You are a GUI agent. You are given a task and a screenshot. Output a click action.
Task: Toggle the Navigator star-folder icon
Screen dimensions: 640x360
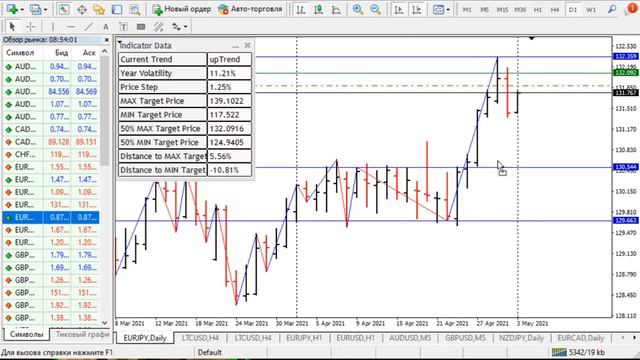coord(99,9)
